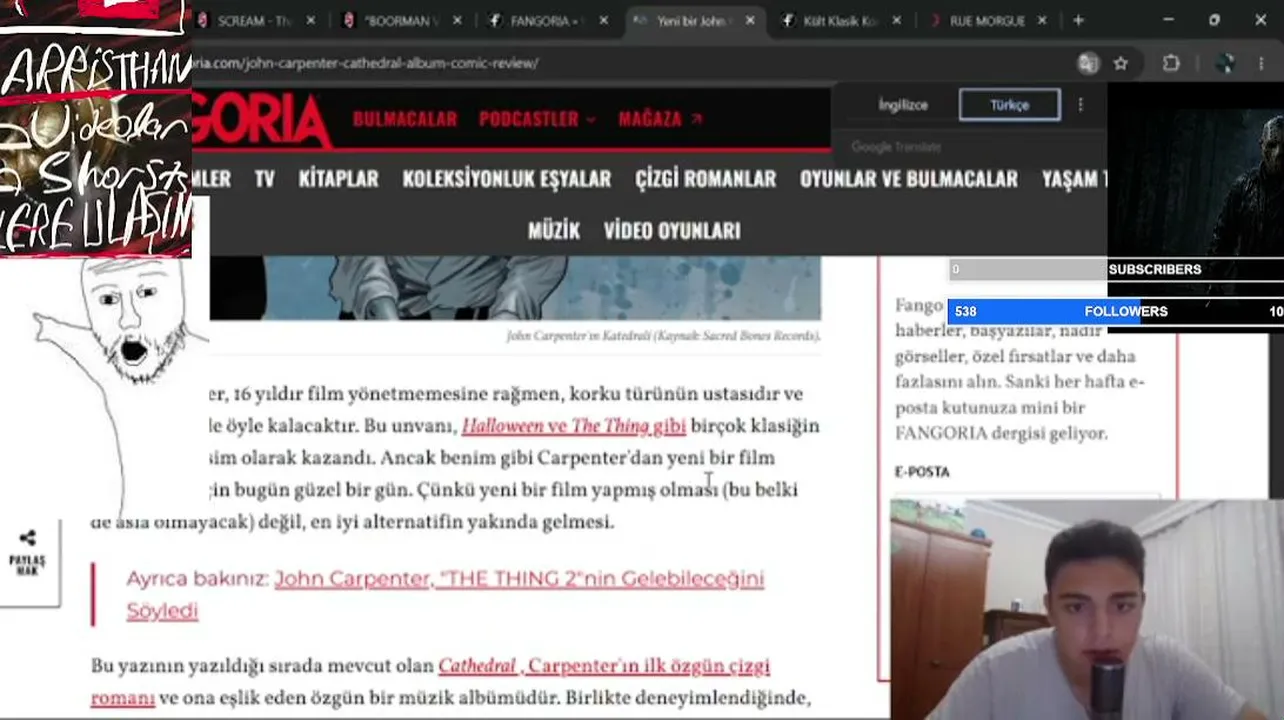Go to the MÜZİK section
1284x720 pixels.
553,231
